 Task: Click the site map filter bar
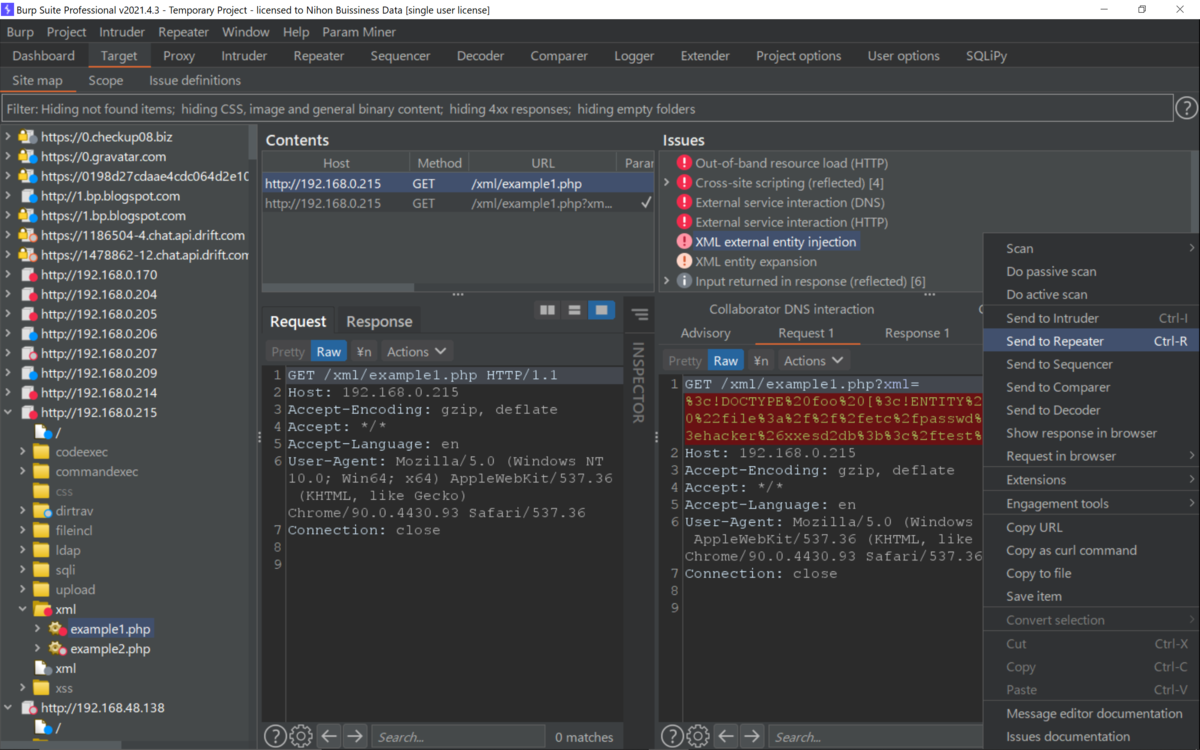coord(587,109)
